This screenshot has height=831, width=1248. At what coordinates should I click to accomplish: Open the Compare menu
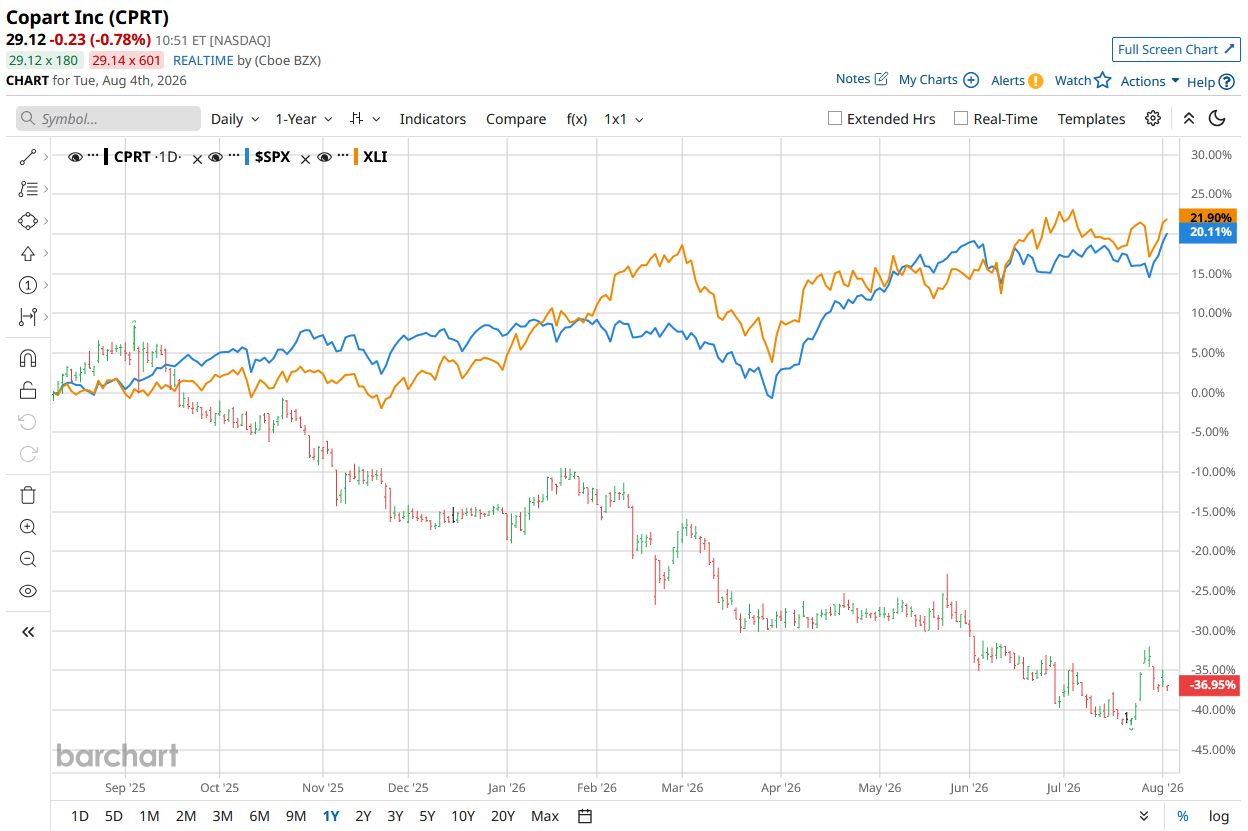pyautogui.click(x=516, y=119)
